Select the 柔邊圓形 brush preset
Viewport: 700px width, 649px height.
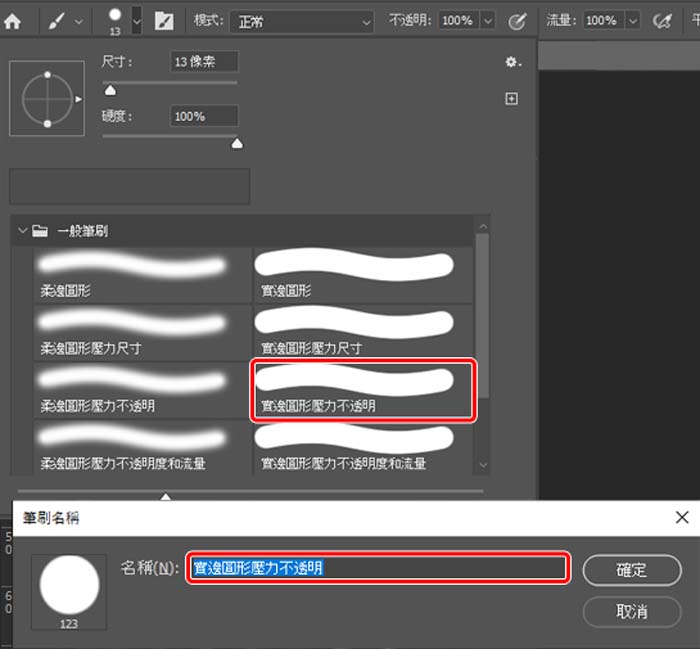click(131, 274)
